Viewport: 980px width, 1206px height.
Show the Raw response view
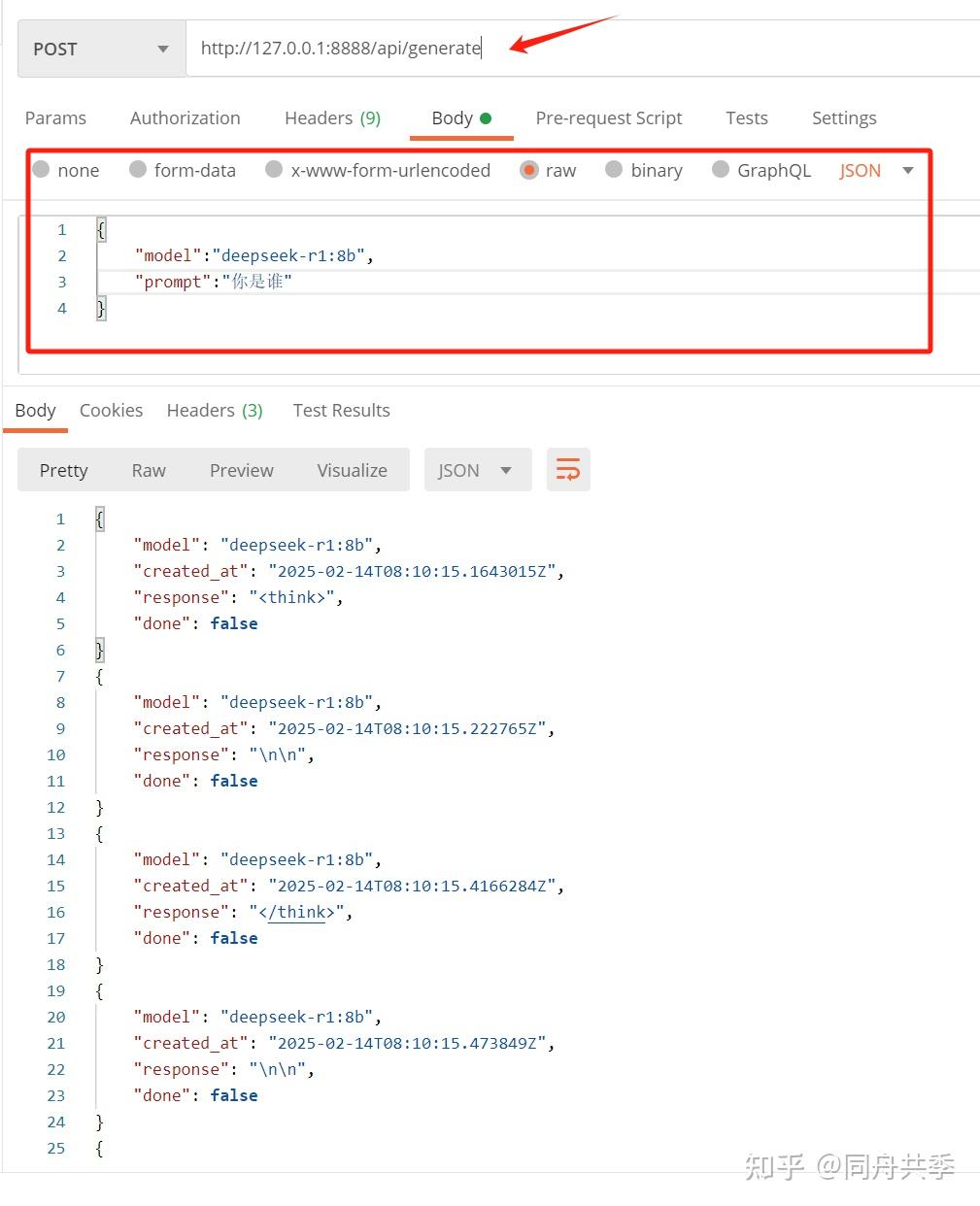(149, 470)
